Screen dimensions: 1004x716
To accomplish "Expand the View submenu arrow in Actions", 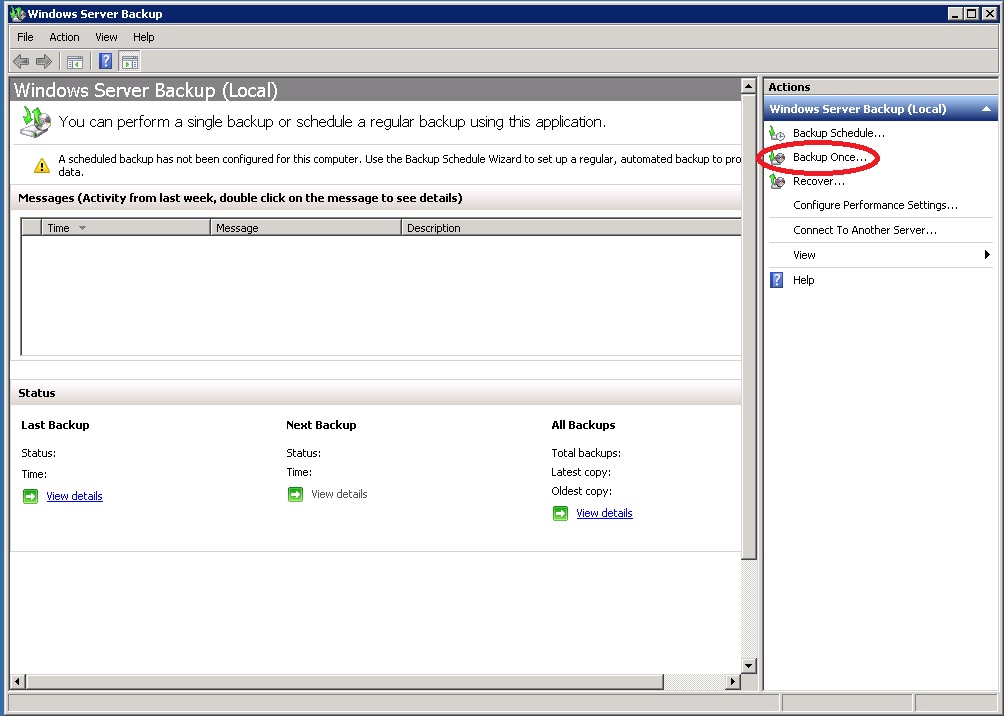I will coord(987,255).
